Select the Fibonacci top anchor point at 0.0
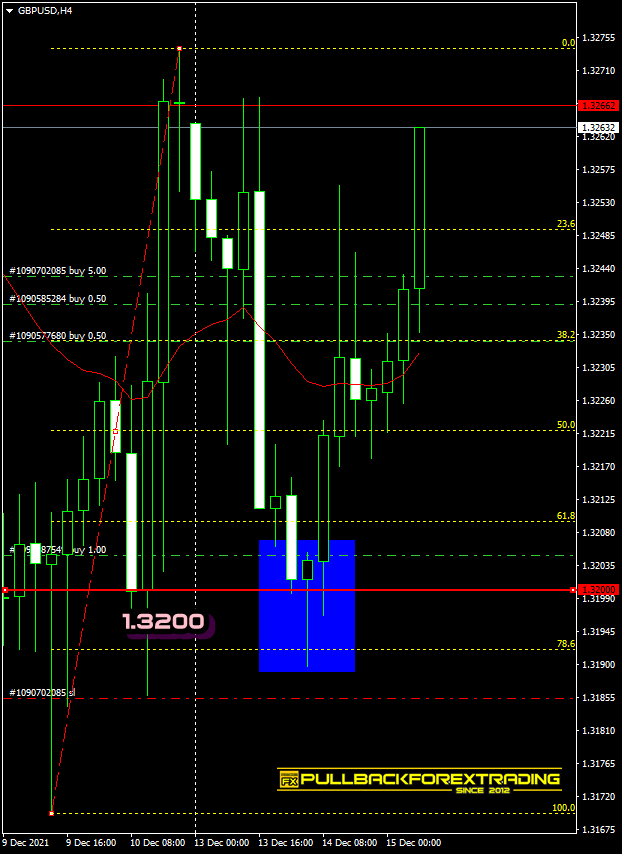This screenshot has width=622, height=854. [x=179, y=48]
